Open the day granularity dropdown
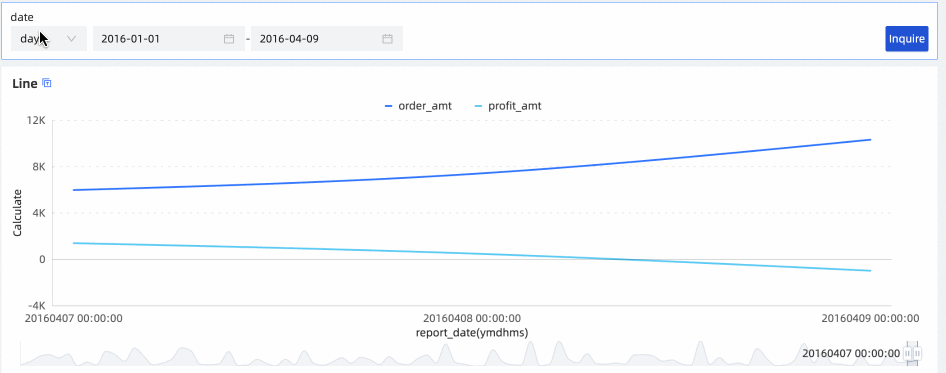946x373 pixels. (x=49, y=39)
